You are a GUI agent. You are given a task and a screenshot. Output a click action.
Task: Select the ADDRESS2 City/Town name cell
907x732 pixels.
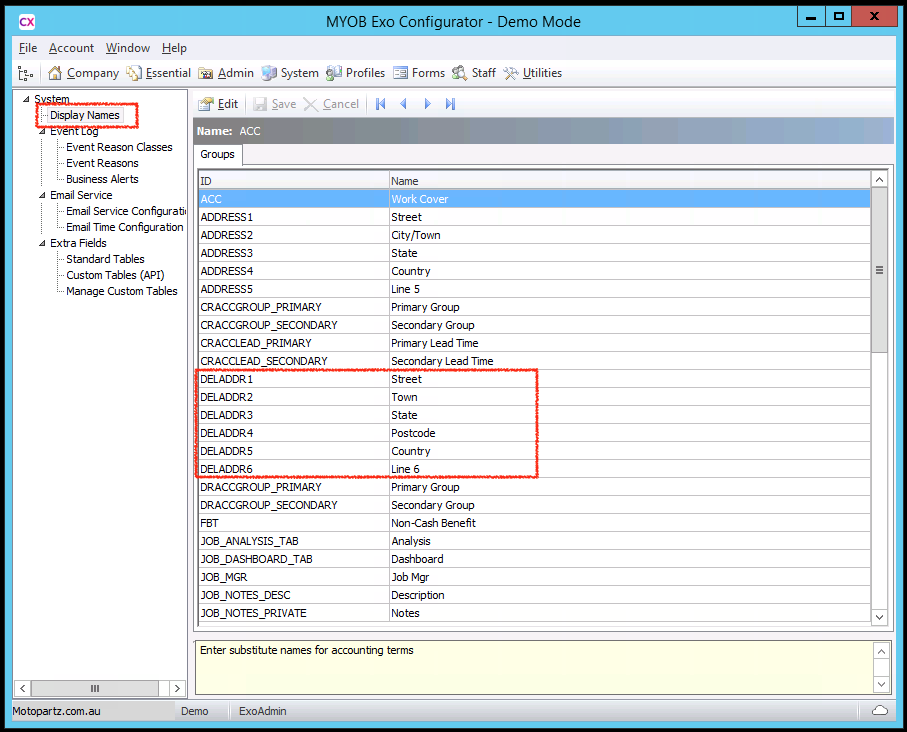pyautogui.click(x=629, y=235)
